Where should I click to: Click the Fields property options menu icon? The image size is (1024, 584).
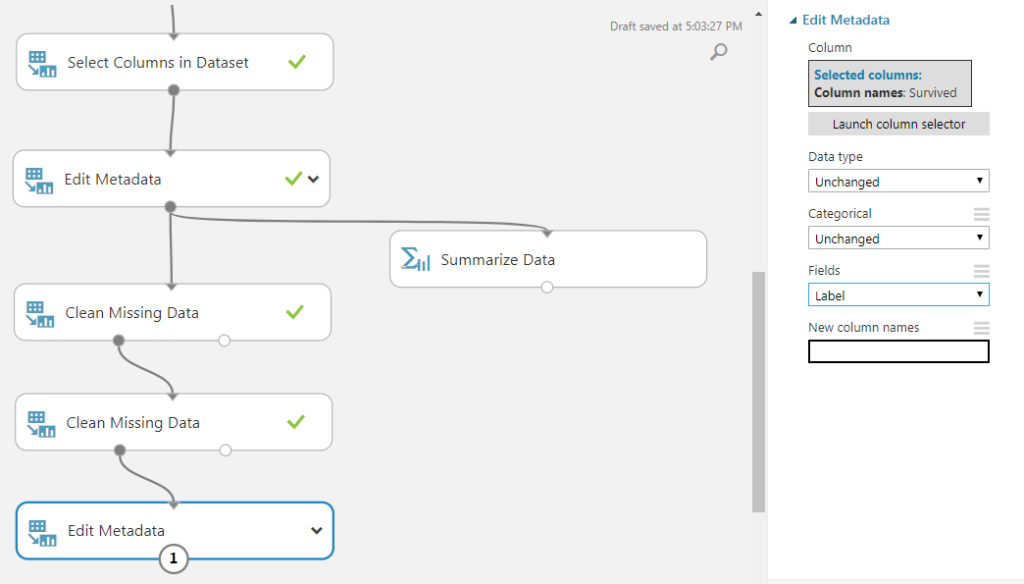point(981,271)
